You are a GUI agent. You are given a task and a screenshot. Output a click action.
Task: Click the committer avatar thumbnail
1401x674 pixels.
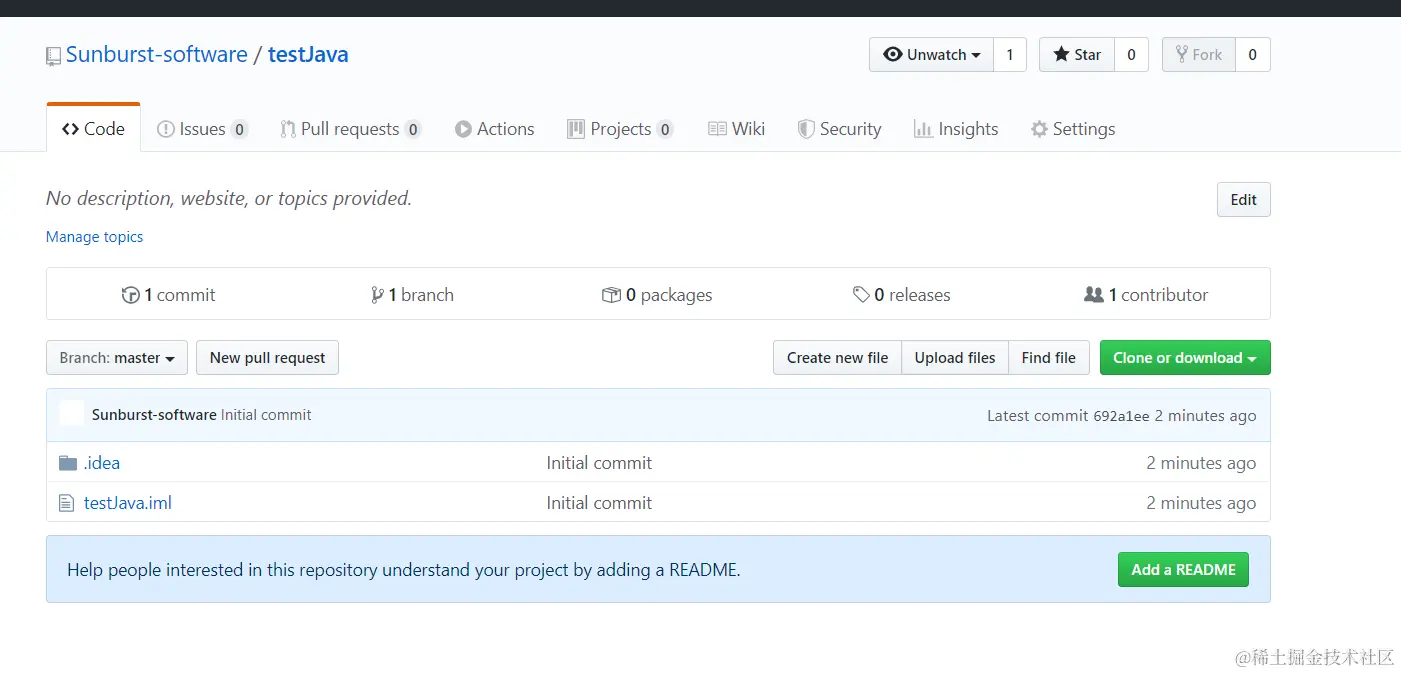(x=71, y=414)
